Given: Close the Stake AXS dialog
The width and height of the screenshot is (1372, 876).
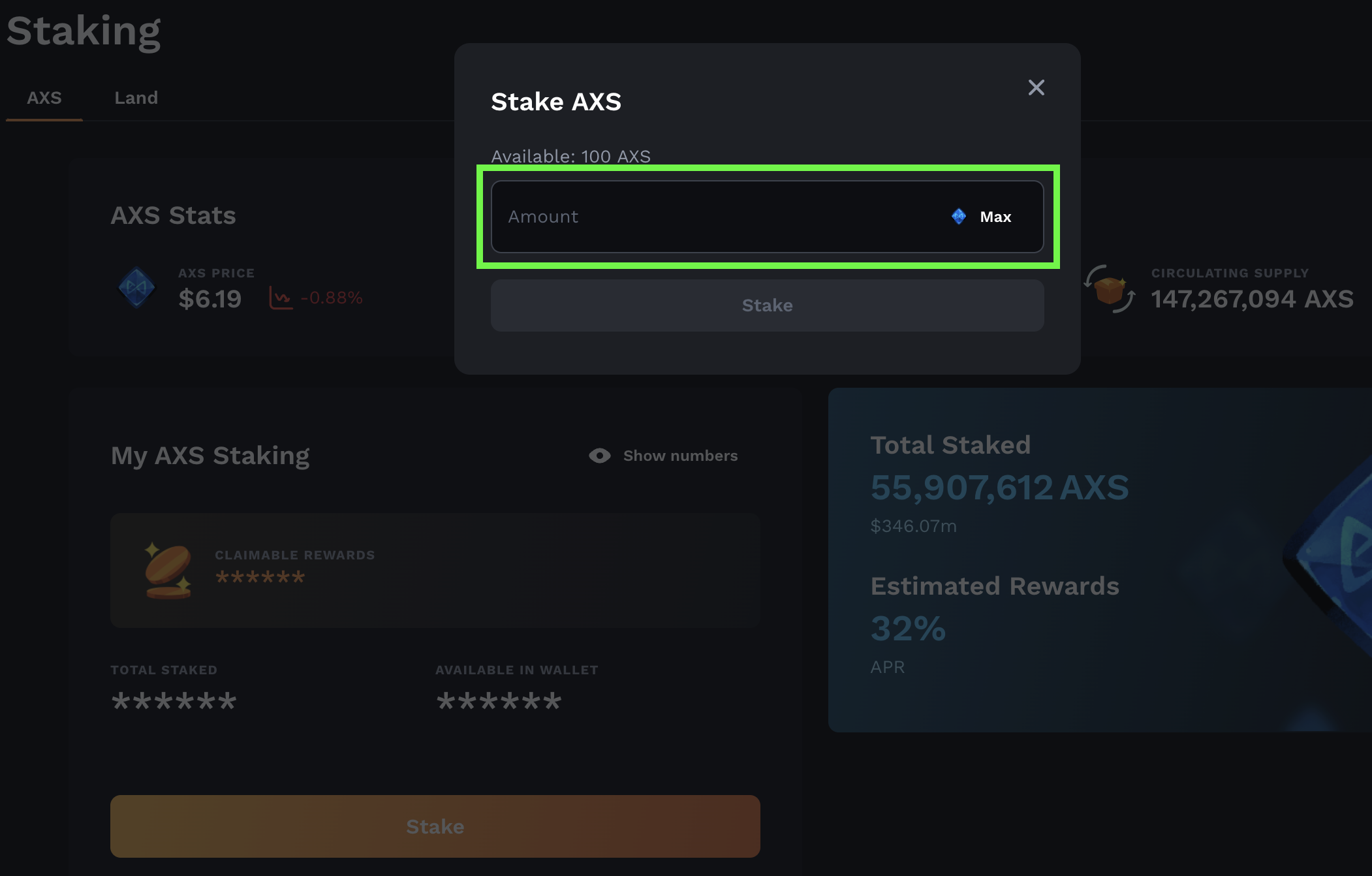Looking at the screenshot, I should coord(1036,87).
